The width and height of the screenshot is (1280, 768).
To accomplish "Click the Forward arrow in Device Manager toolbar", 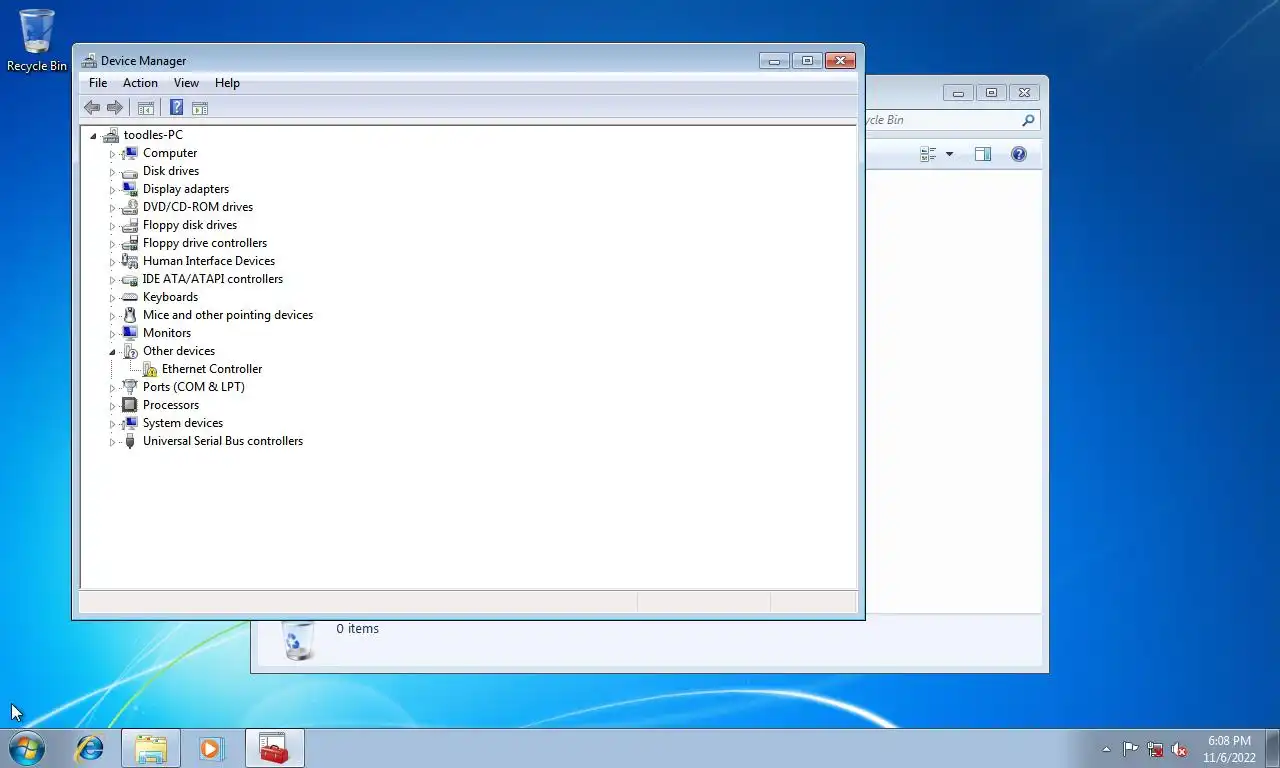I will click(115, 108).
